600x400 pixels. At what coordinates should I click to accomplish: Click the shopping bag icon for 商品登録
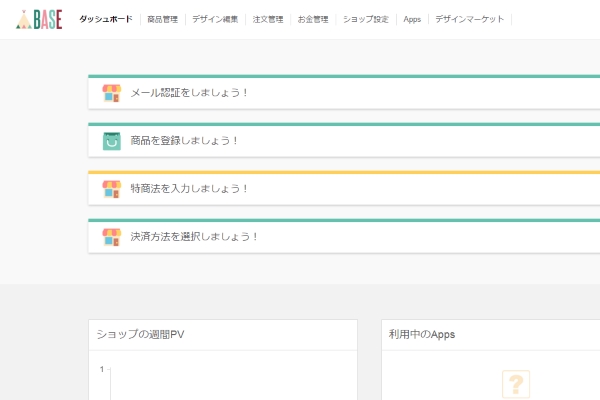[x=111, y=141]
